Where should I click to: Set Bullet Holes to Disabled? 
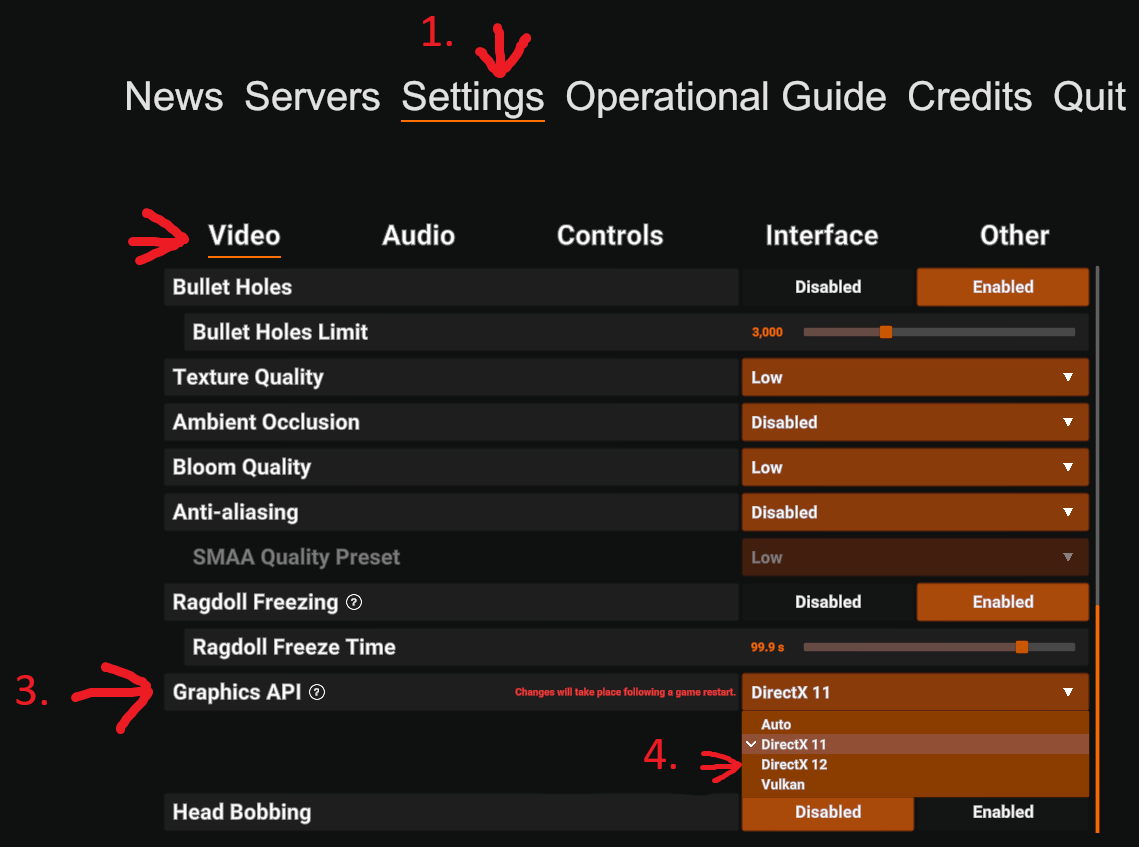click(x=828, y=287)
